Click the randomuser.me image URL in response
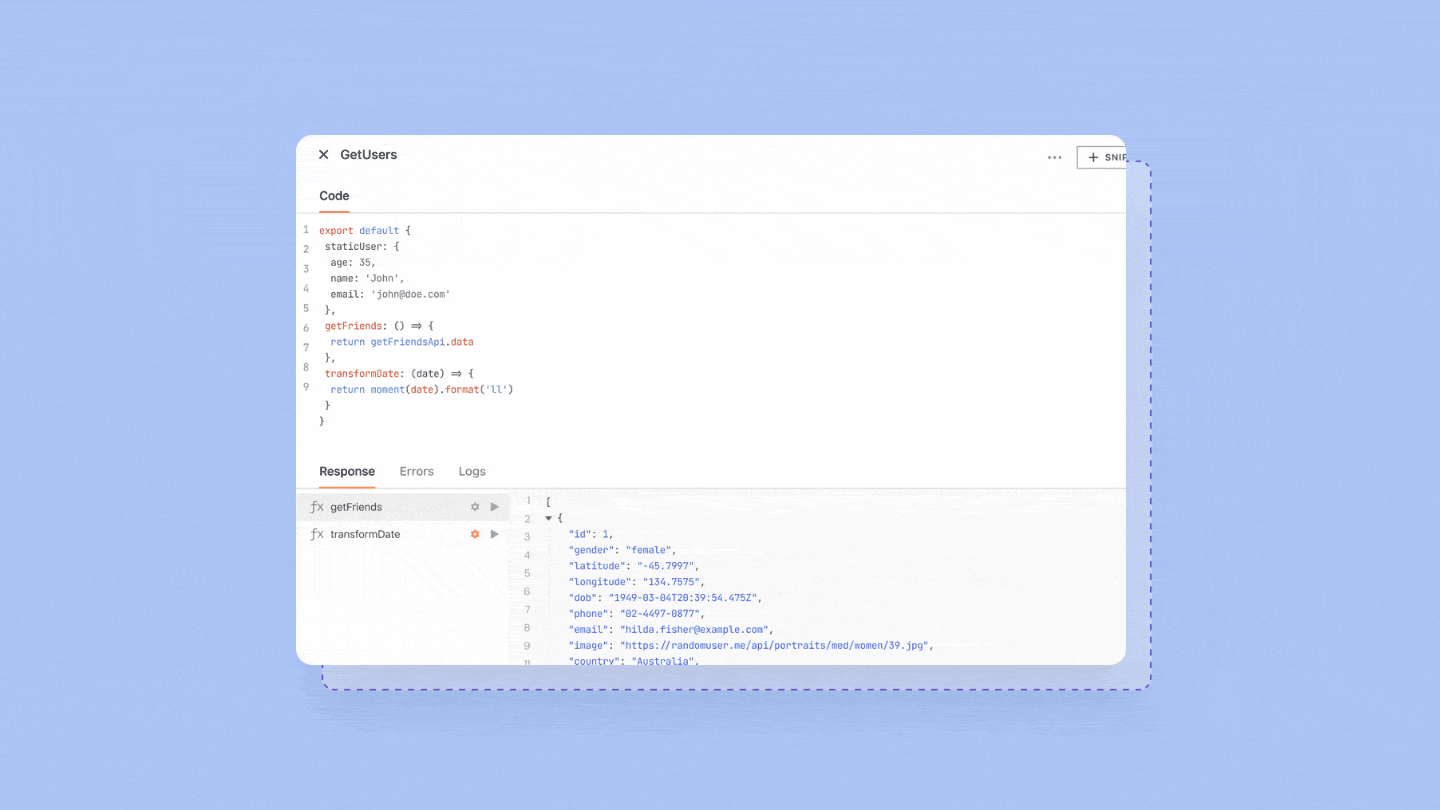The width and height of the screenshot is (1440, 810). point(775,646)
